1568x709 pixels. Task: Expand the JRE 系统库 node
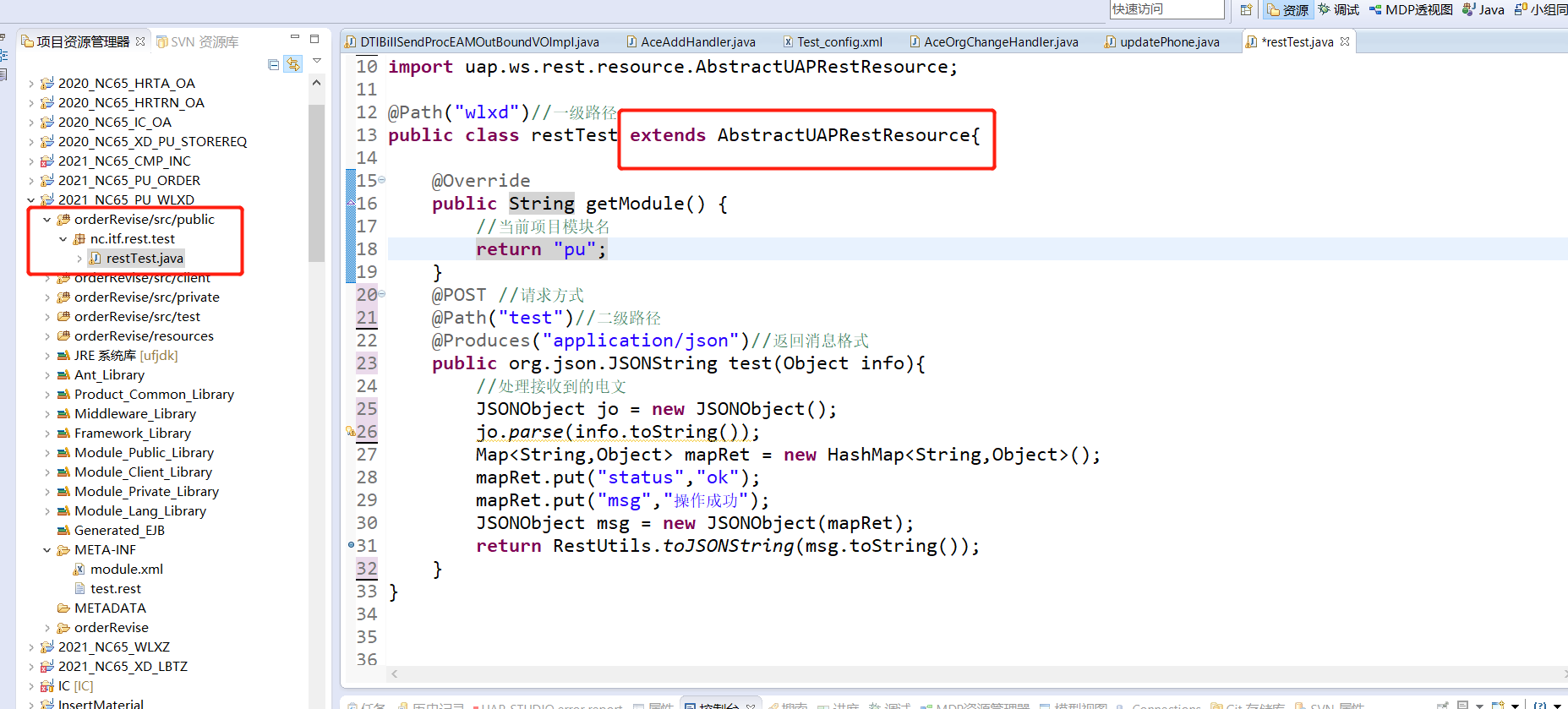tap(47, 356)
